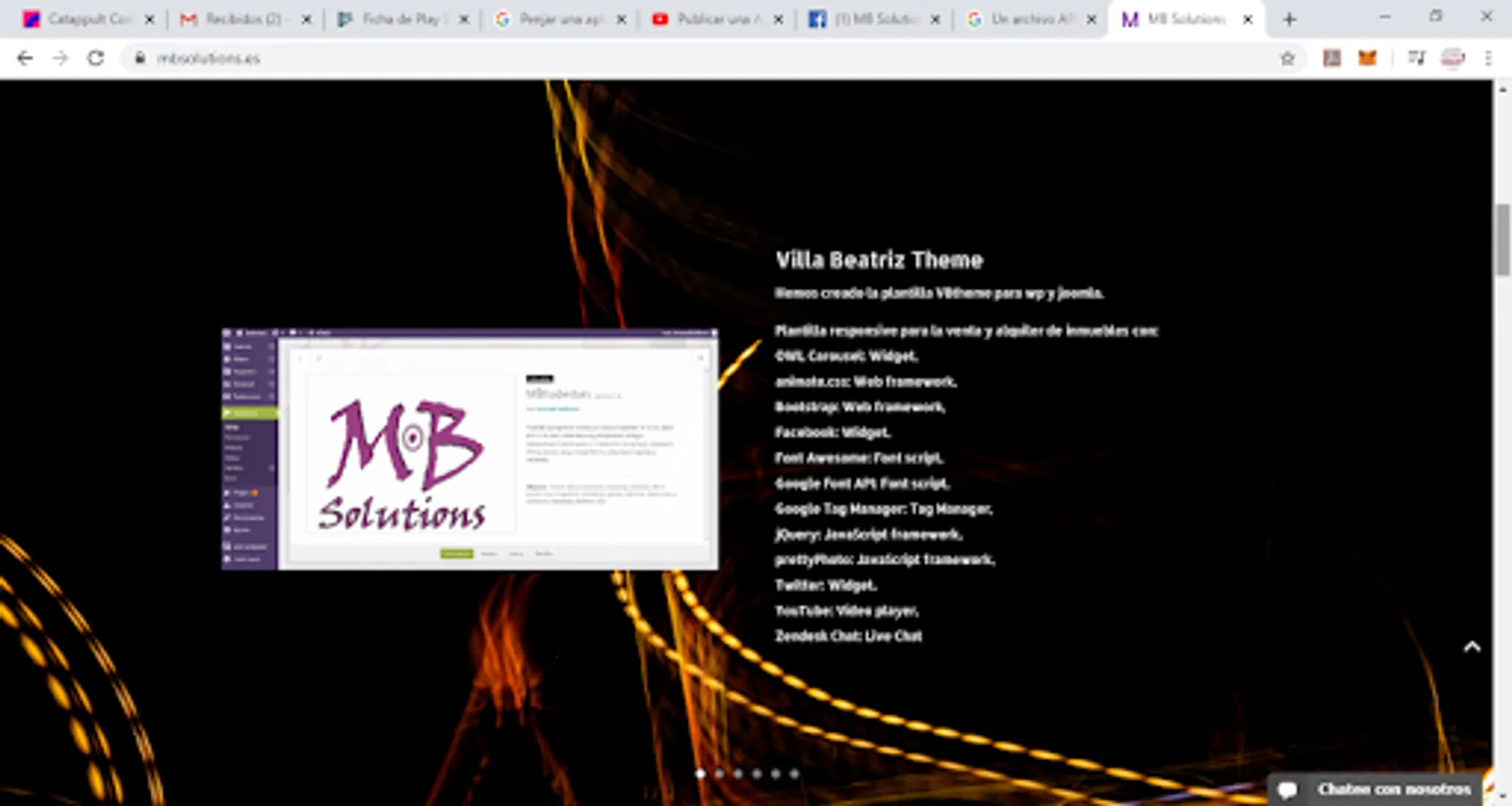Click the Bootstrap: Web framework line
The image size is (1512, 806).
[860, 407]
